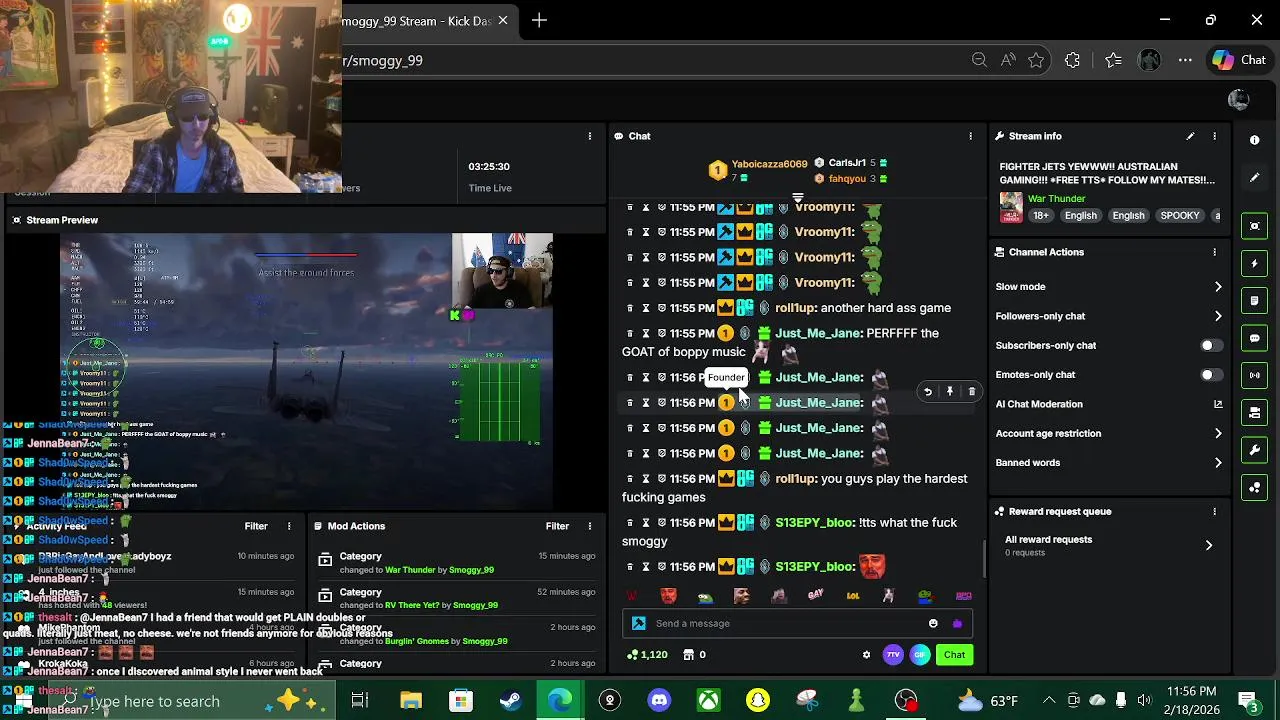Open War Thunder category link in Stream info
Viewport: 1280px width, 720px height.
click(1056, 199)
